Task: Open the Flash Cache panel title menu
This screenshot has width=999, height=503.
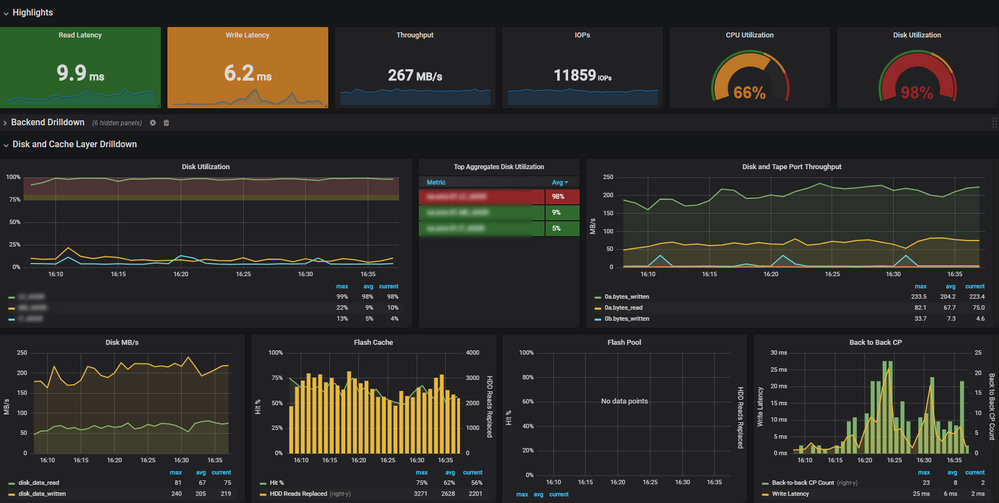Action: tap(372, 341)
